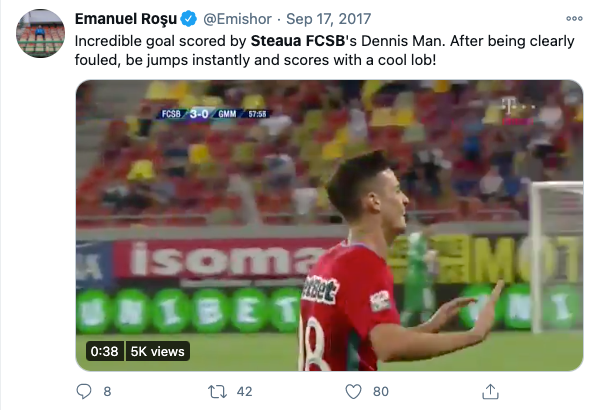This screenshot has height=410, width=594.
Task: Open the @Emishor handle link
Action: pos(238,19)
